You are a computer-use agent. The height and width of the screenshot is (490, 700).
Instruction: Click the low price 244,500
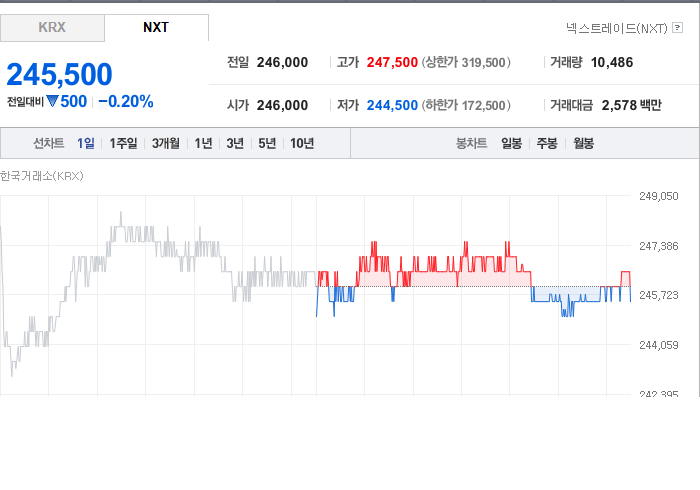click(x=392, y=105)
